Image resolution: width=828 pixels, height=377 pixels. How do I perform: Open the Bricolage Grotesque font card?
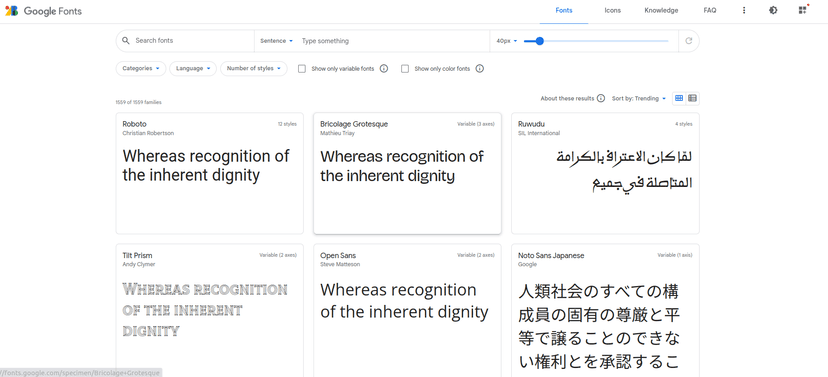[x=407, y=173]
